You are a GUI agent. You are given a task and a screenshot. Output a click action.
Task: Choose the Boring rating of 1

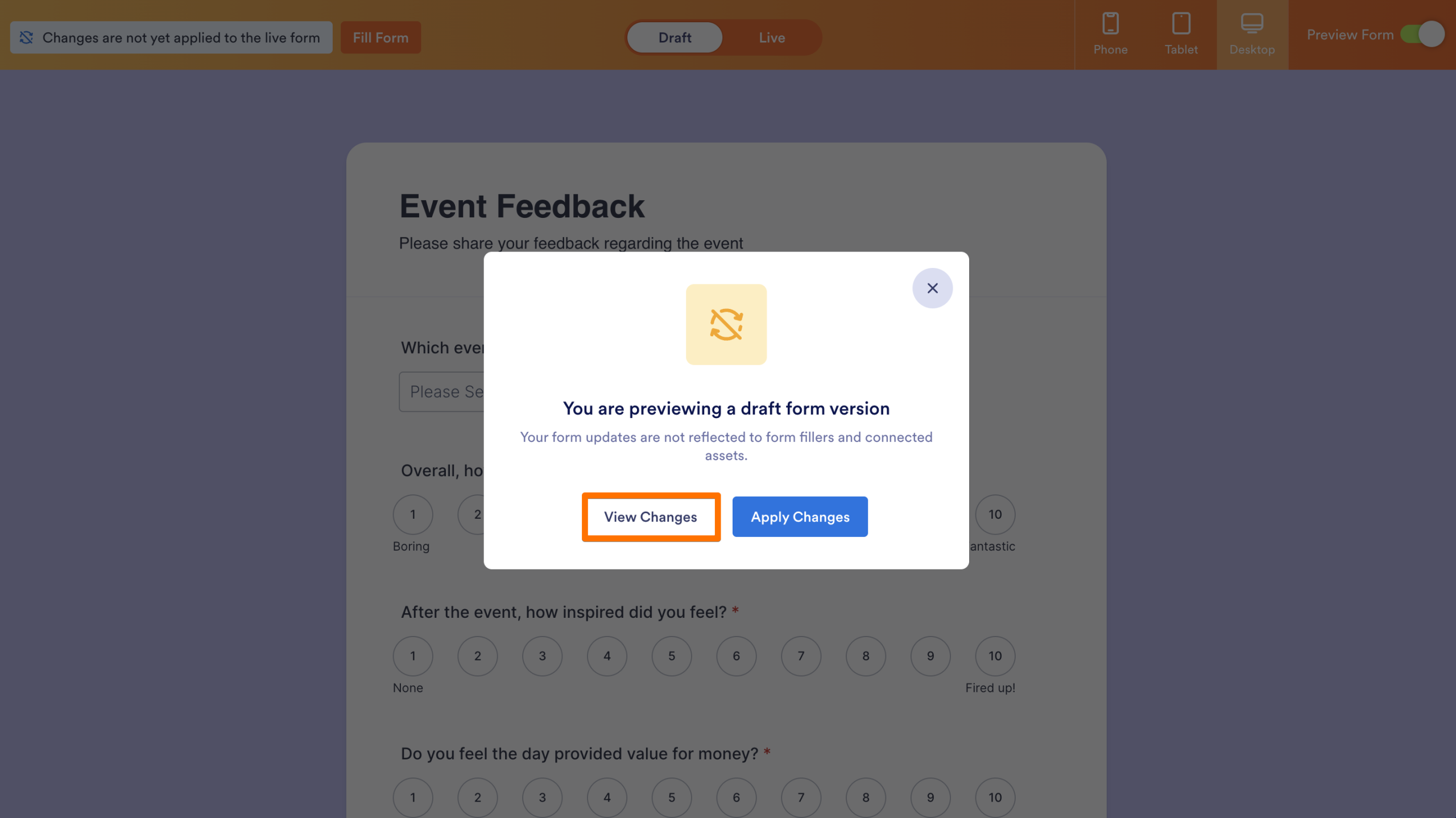tap(413, 514)
